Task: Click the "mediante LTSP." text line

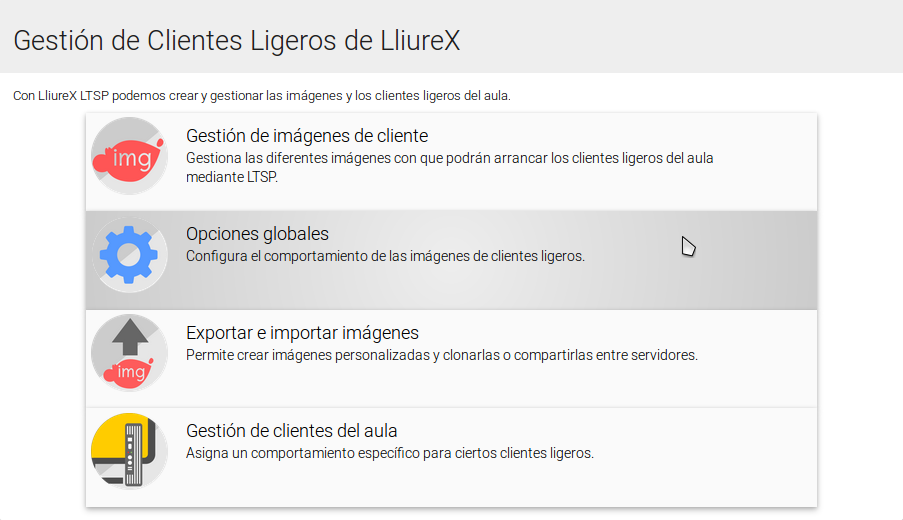Action: (232, 177)
